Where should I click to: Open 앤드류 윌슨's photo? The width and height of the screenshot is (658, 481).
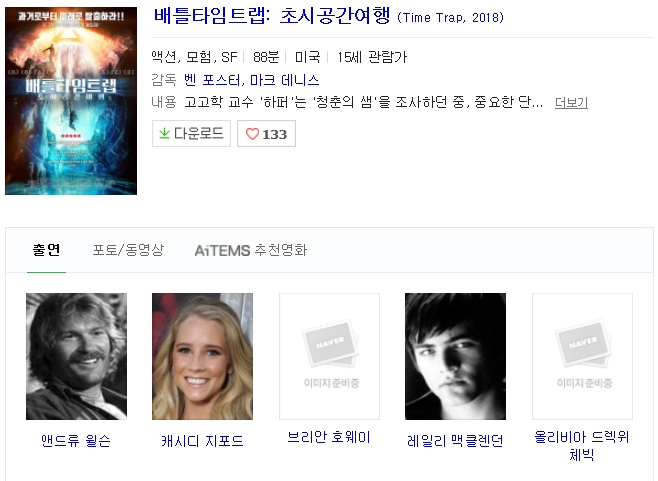(x=76, y=356)
